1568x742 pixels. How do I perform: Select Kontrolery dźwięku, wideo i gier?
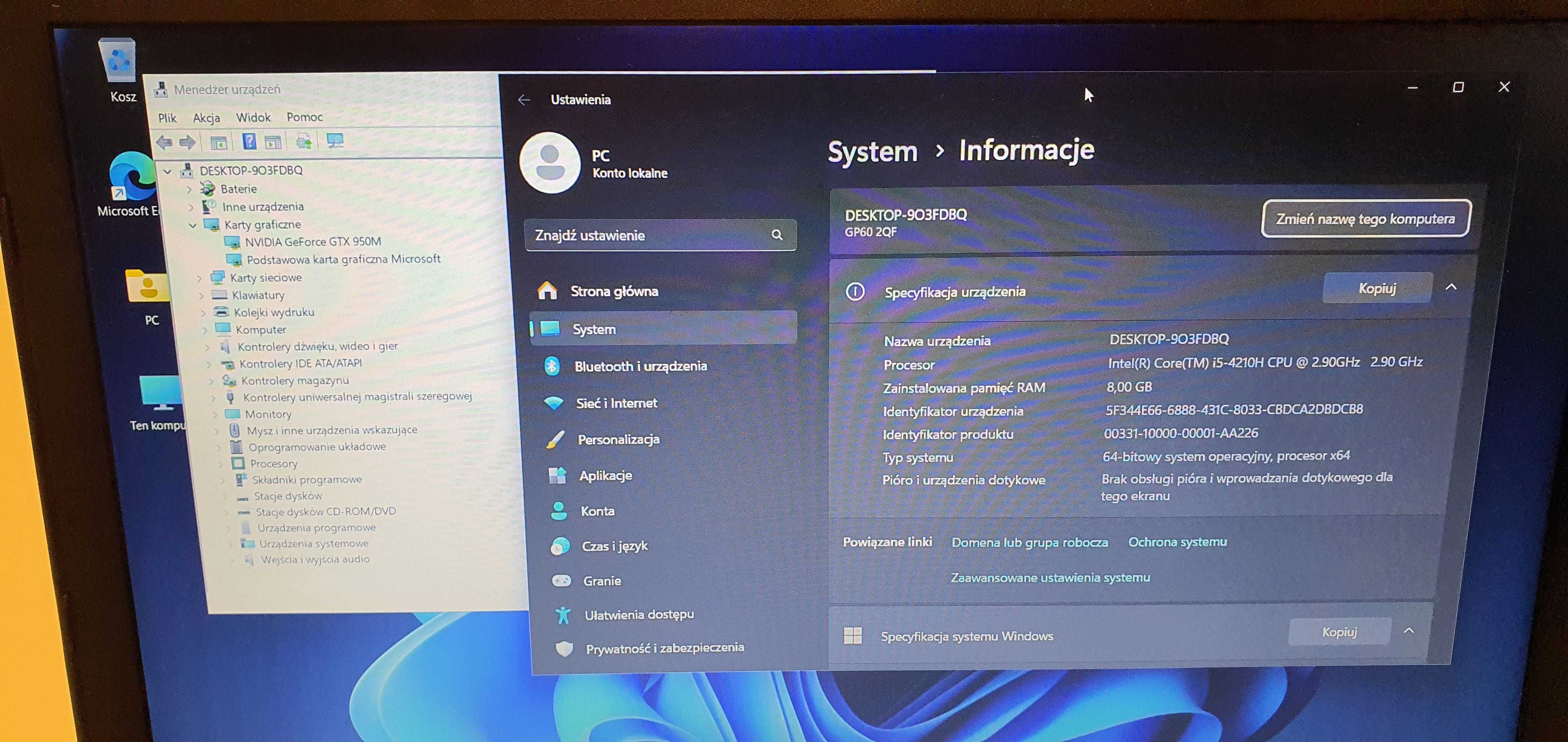coord(317,346)
